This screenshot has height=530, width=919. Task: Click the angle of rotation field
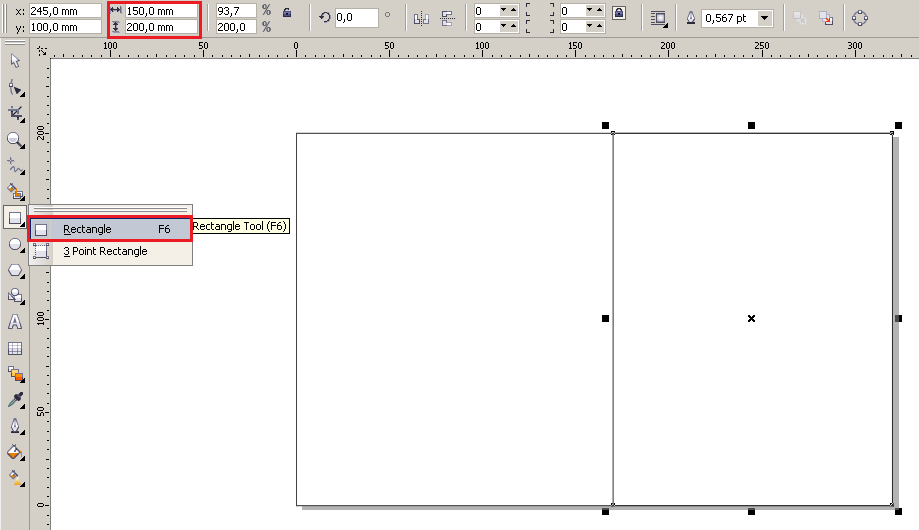(x=356, y=18)
